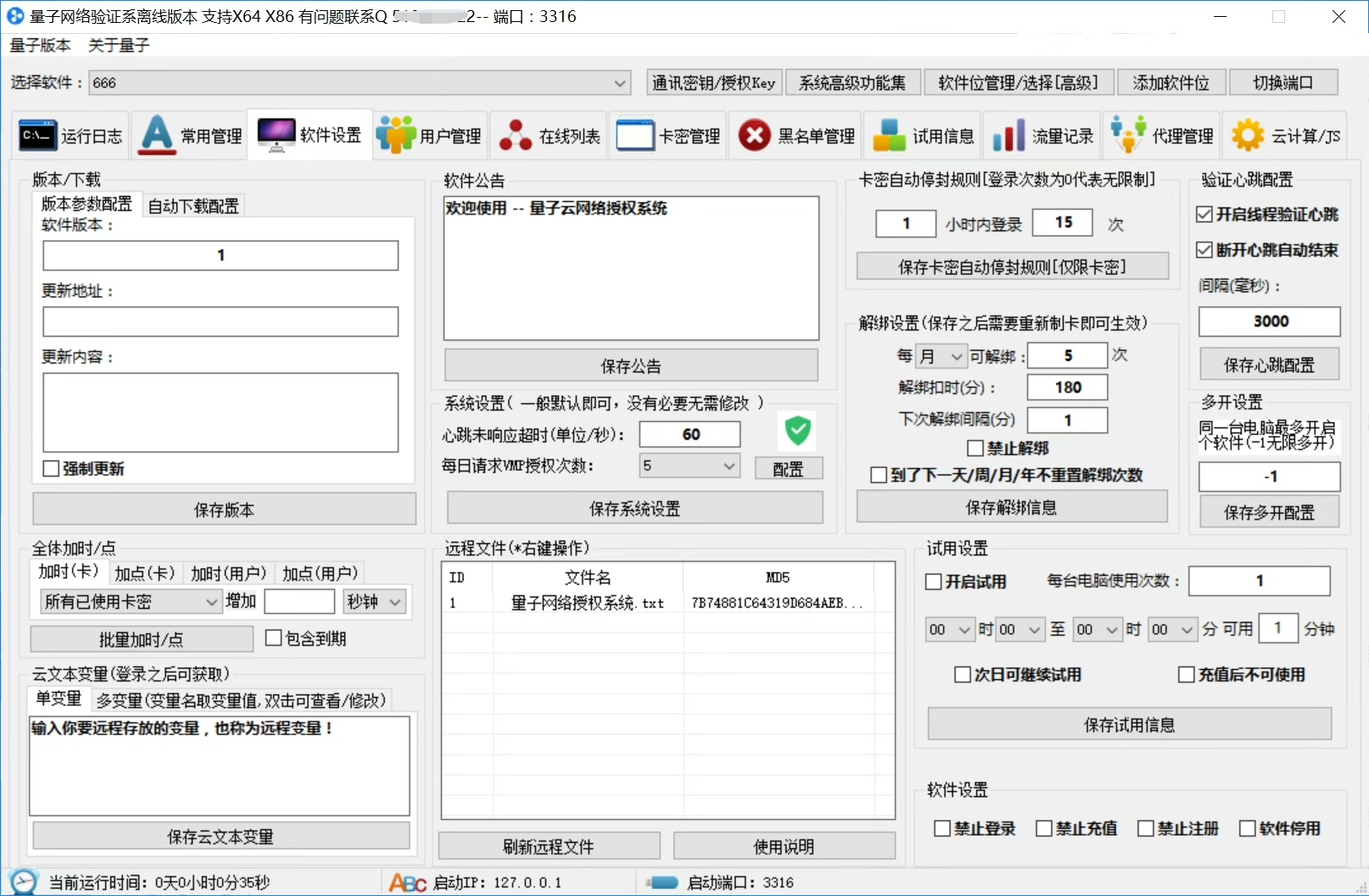Open the 卡密管理 window icon
Image resolution: width=1369 pixels, height=896 pixels.
[635, 136]
